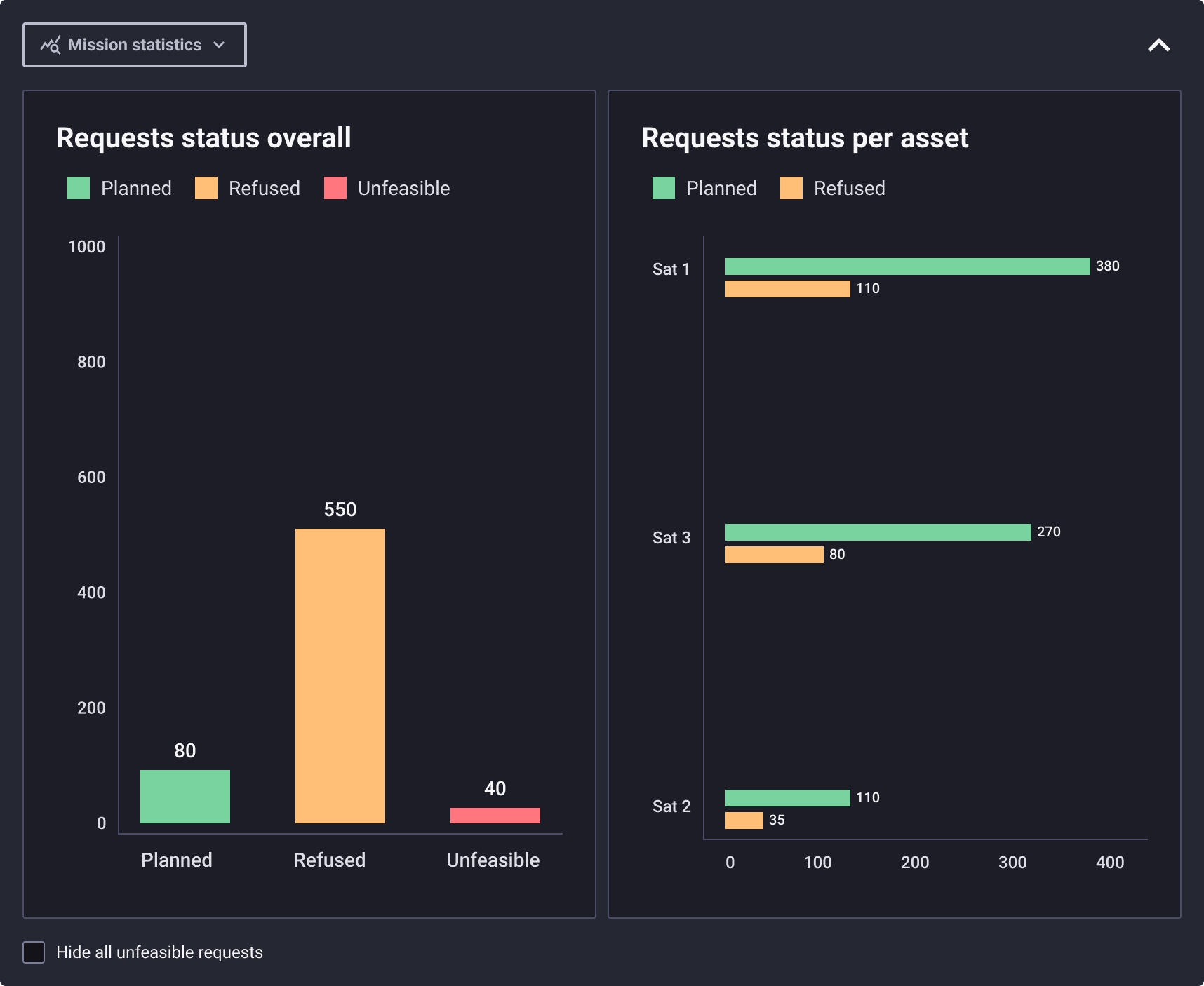Click the 35 value label for Sat 2
The width and height of the screenshot is (1204, 986).
(x=777, y=820)
